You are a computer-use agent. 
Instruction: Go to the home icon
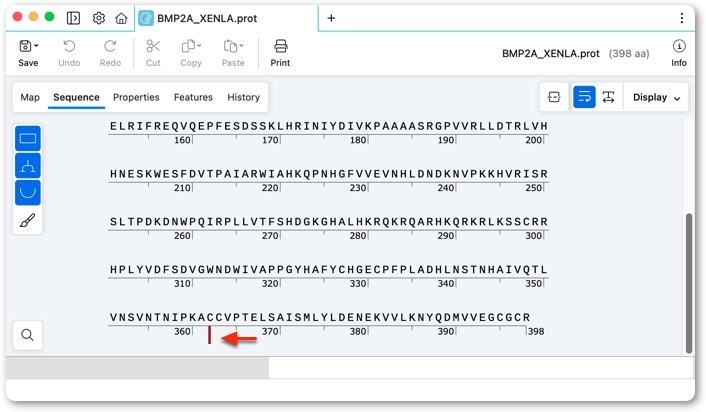tap(121, 18)
